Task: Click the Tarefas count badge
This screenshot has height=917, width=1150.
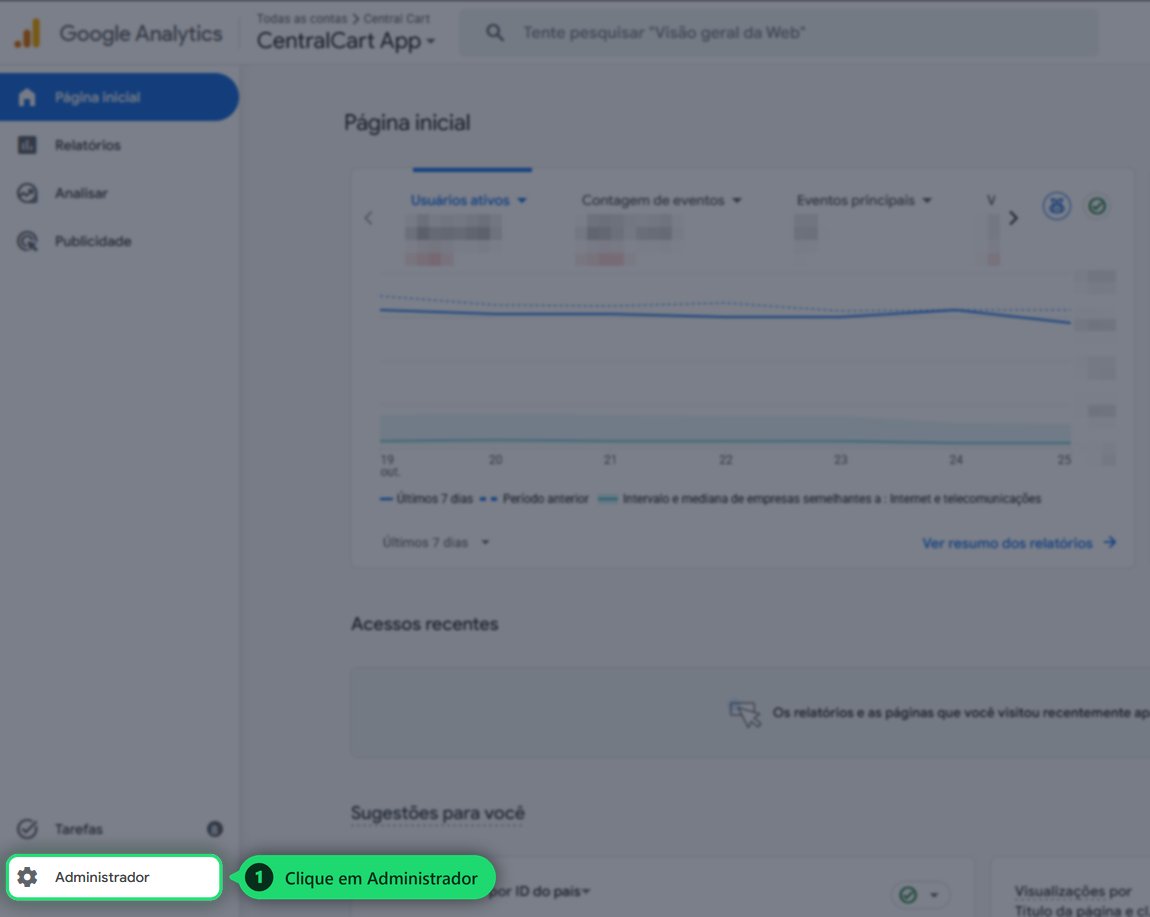Action: 214,829
